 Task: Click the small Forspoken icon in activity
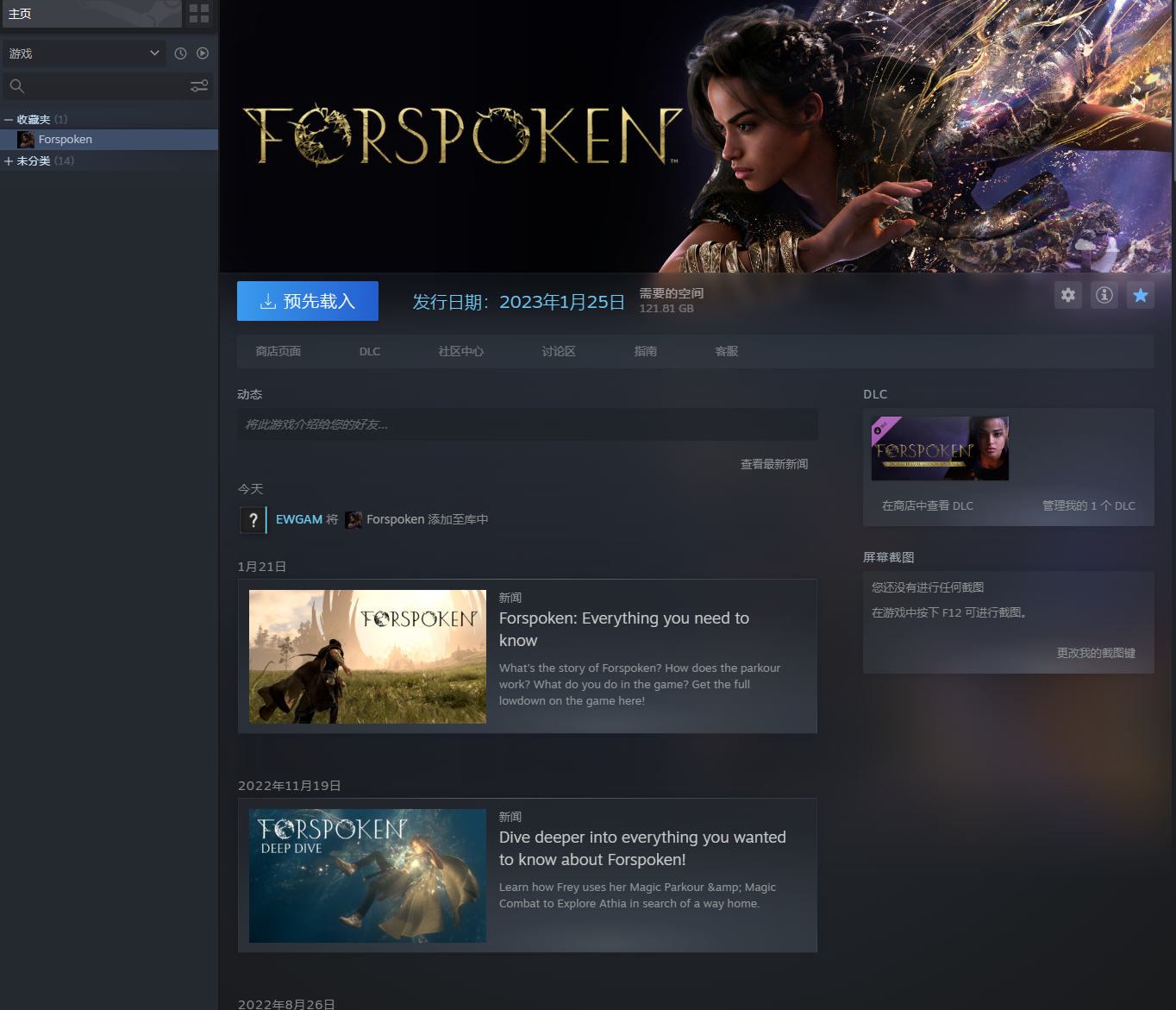point(353,520)
